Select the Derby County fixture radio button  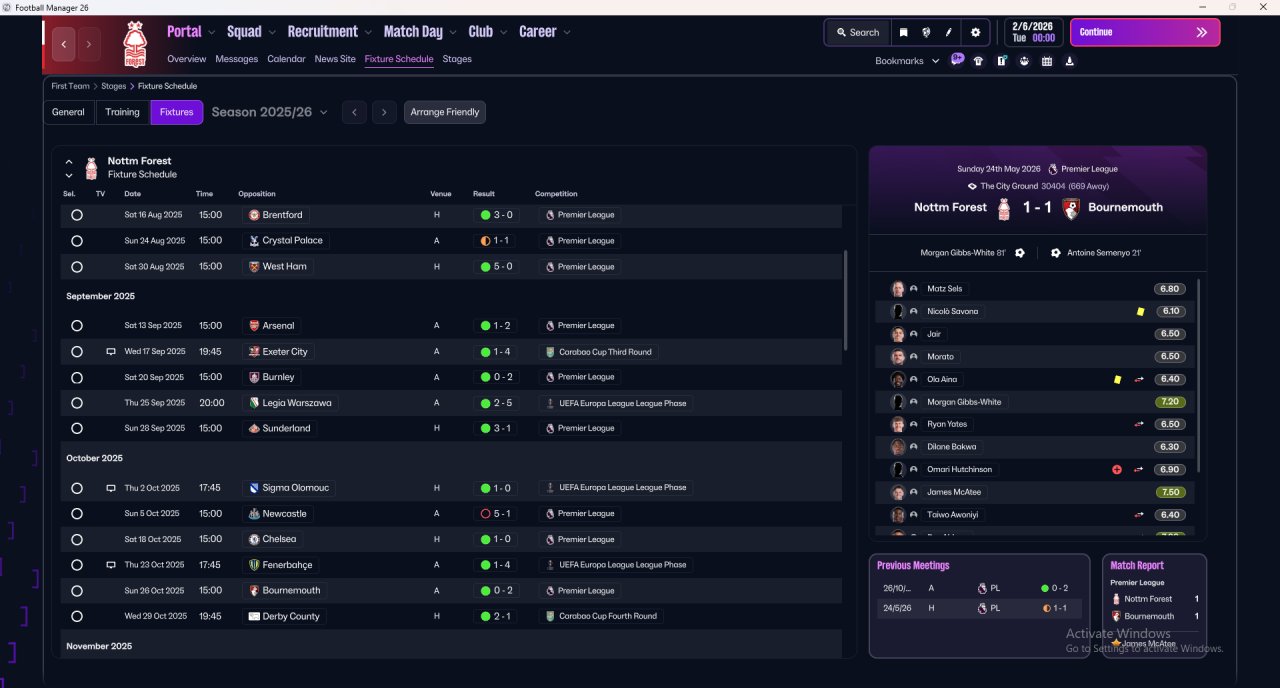pos(77,617)
